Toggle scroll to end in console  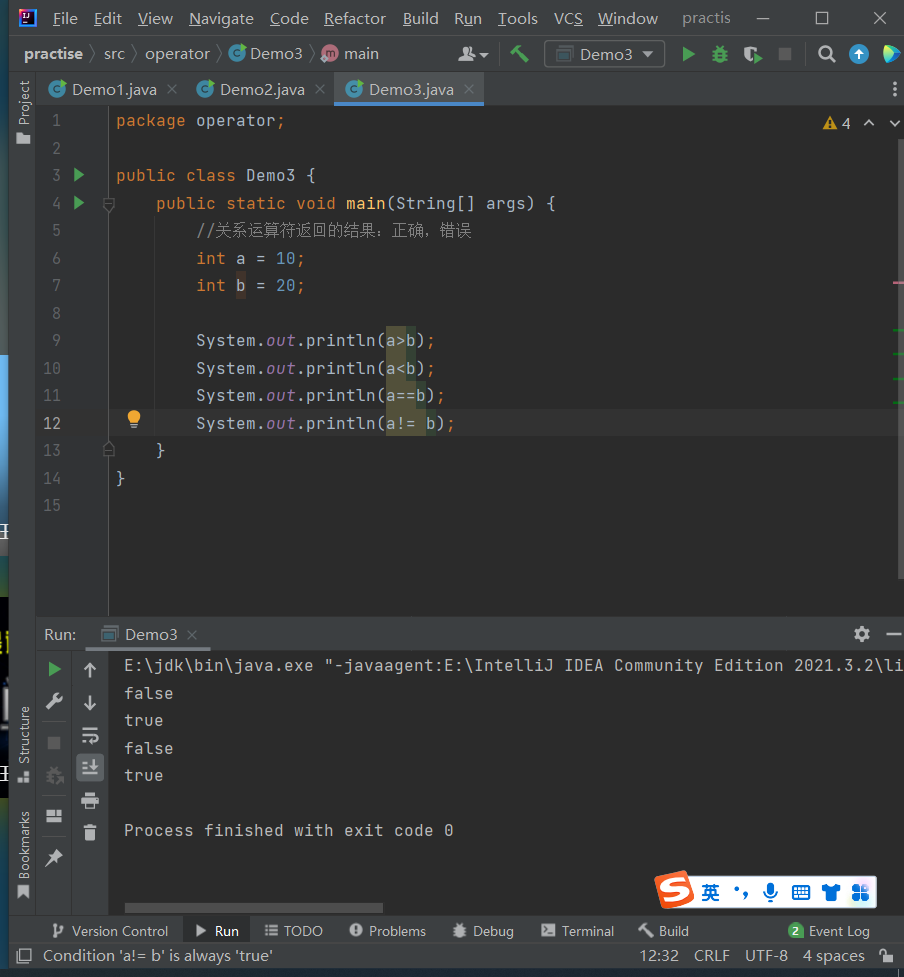tap(90, 768)
